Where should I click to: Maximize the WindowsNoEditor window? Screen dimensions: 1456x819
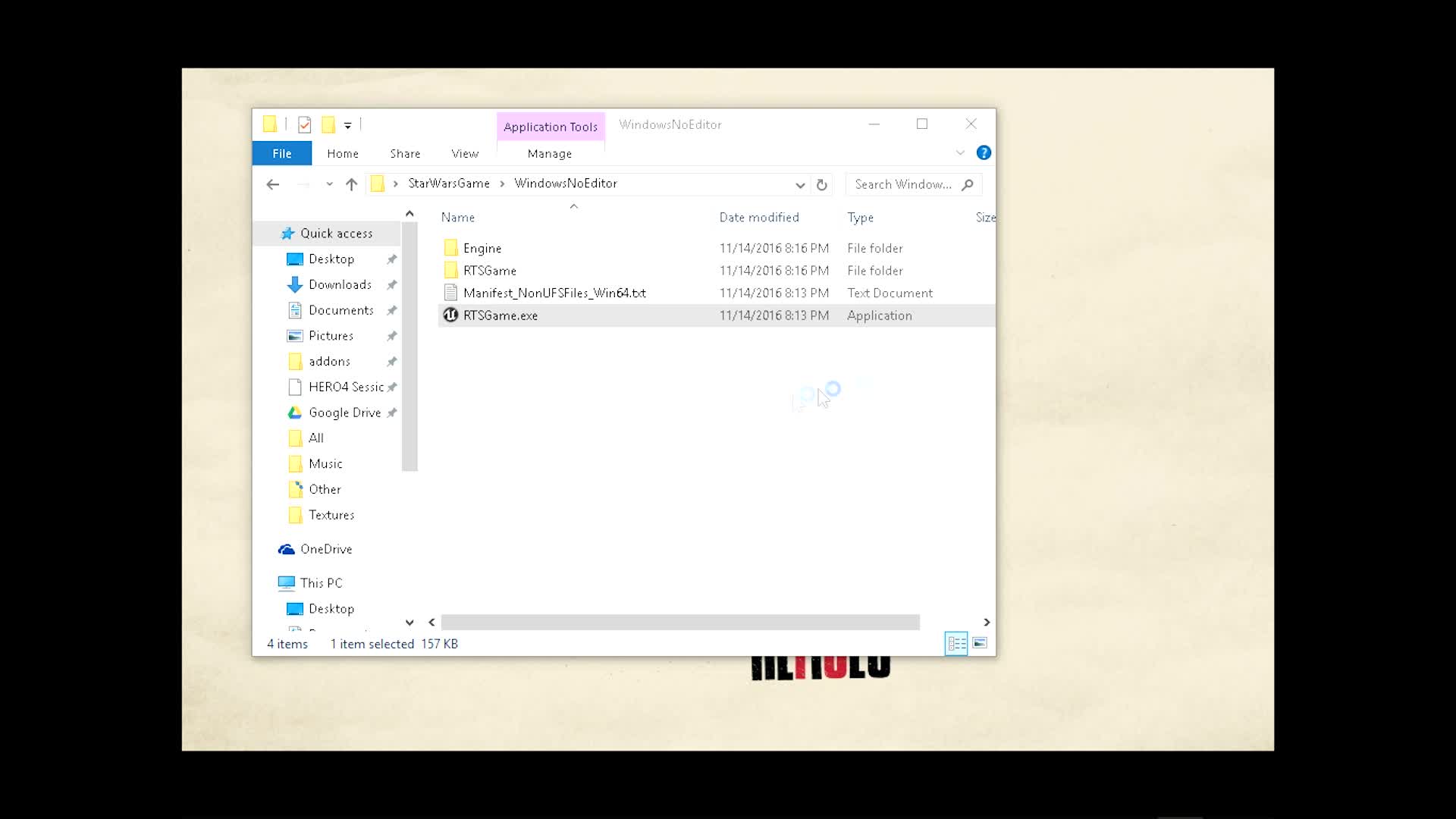pyautogui.click(x=922, y=124)
